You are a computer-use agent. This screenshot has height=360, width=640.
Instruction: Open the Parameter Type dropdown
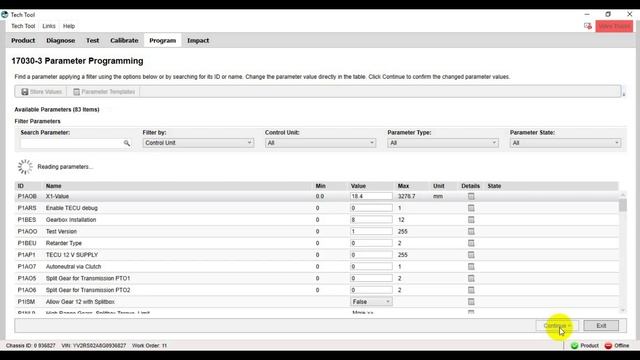pos(443,143)
